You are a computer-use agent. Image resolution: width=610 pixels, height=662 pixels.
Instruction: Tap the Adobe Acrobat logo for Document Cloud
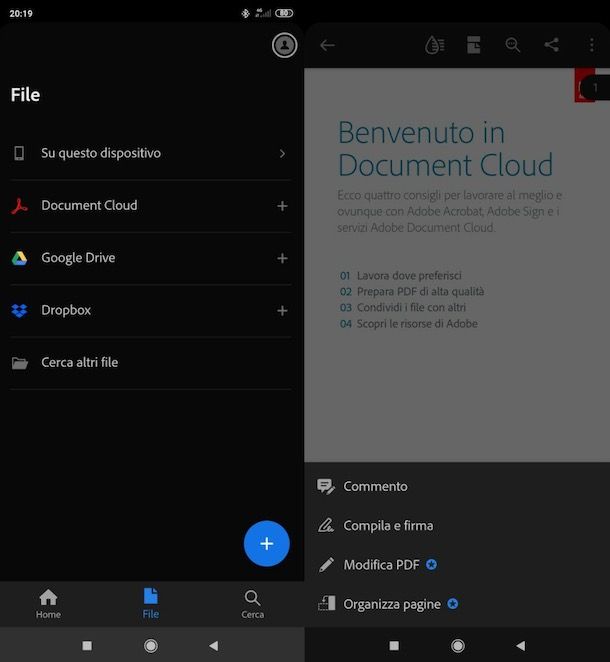tap(19, 206)
